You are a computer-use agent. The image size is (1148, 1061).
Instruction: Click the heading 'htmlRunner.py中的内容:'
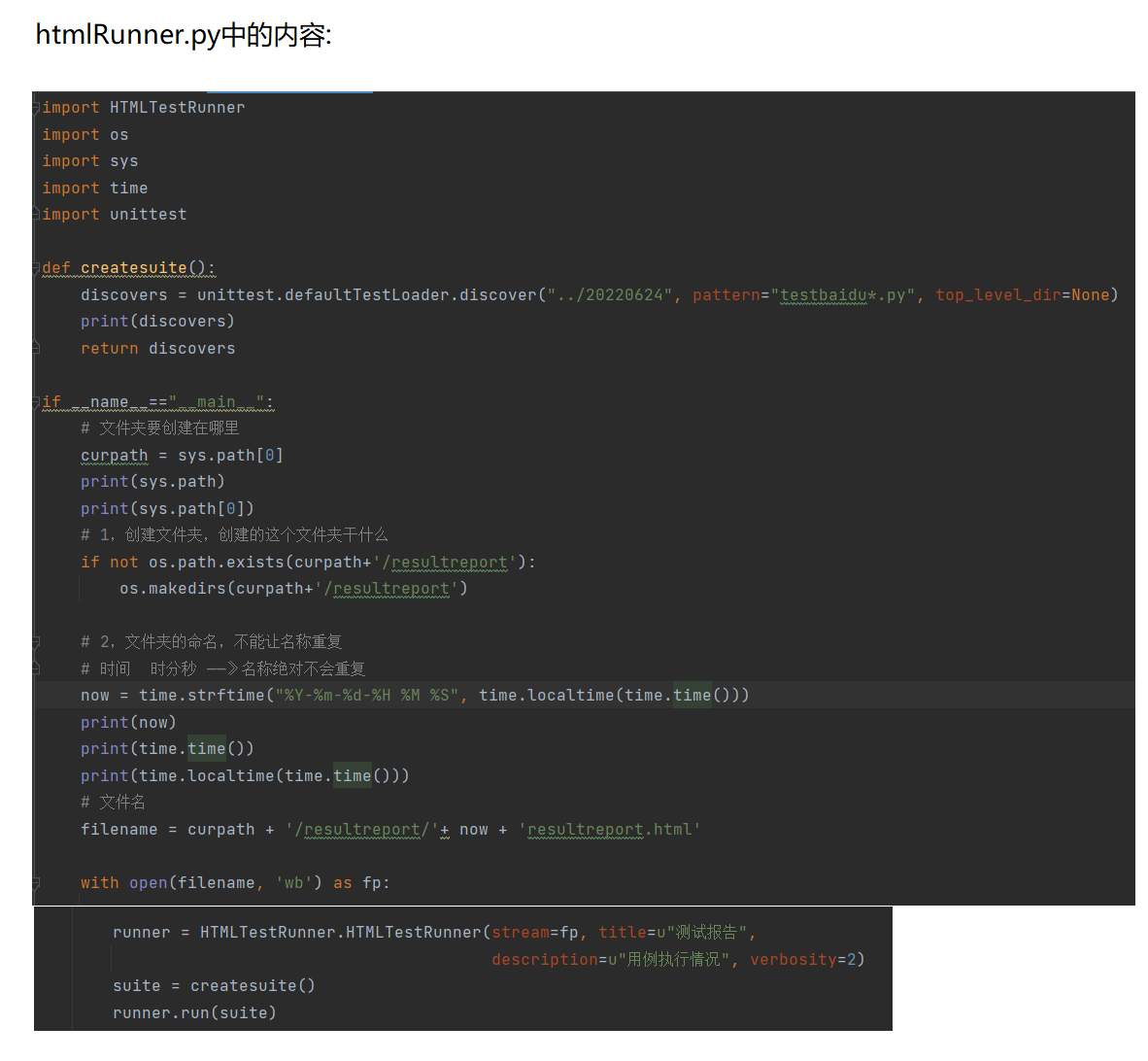coord(184,34)
